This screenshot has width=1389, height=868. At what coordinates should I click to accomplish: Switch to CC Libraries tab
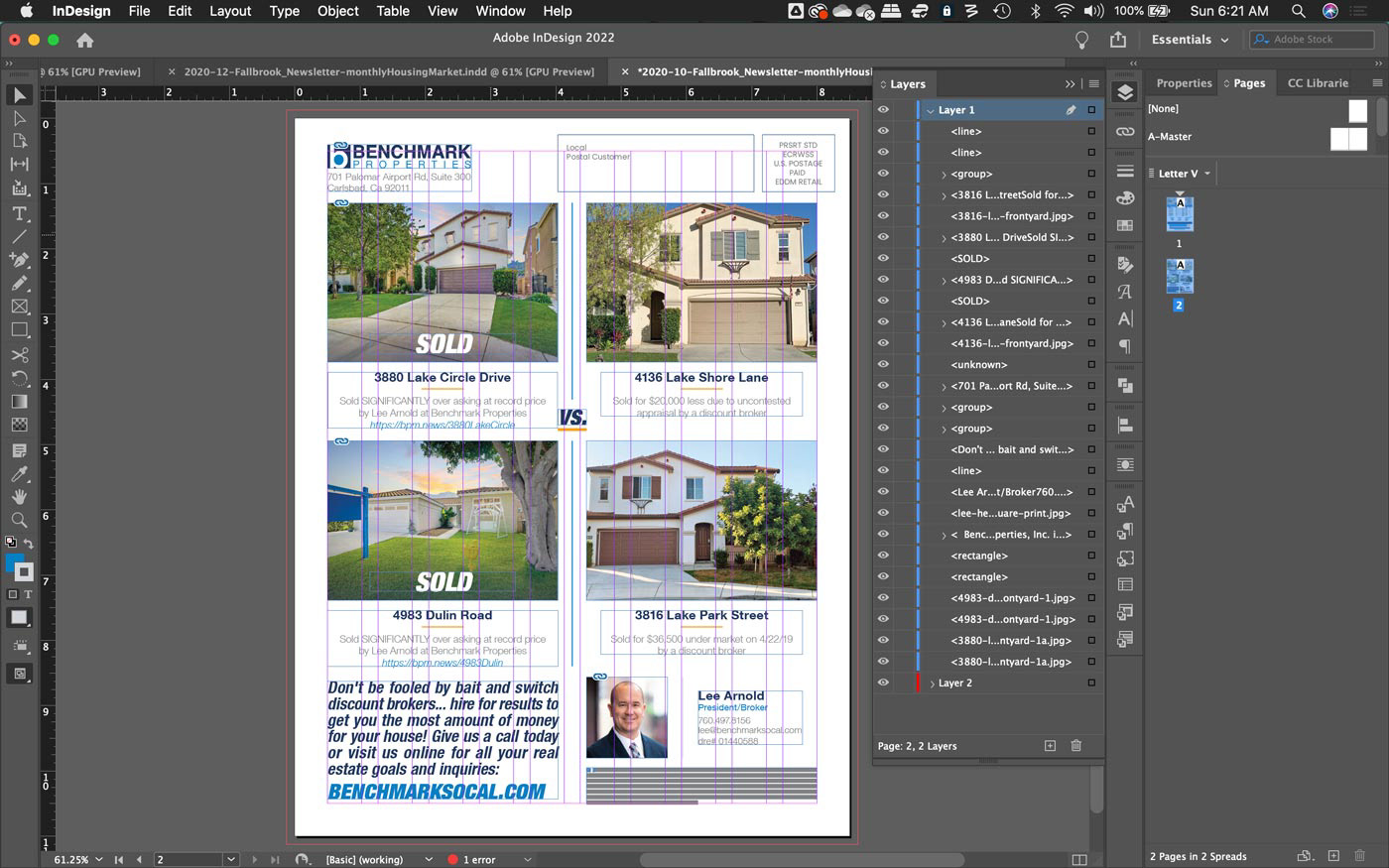[1318, 83]
